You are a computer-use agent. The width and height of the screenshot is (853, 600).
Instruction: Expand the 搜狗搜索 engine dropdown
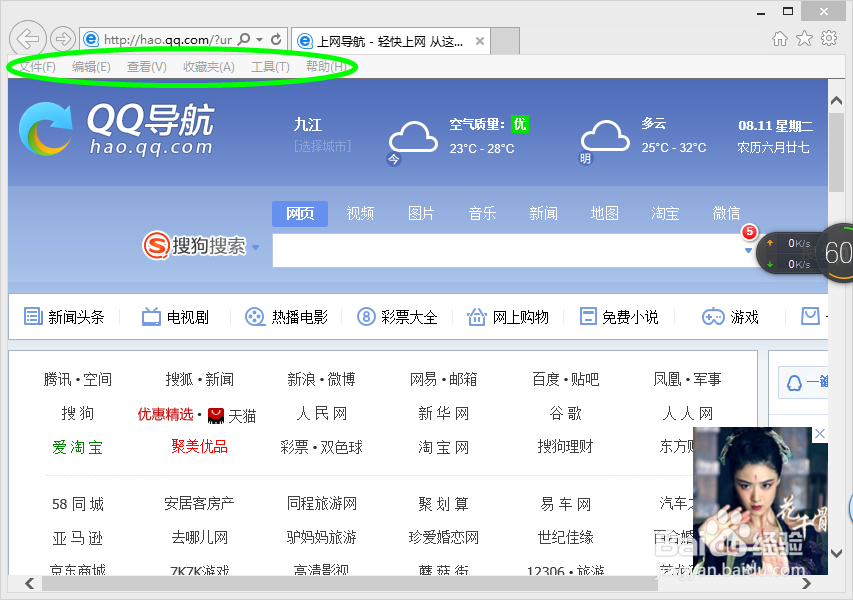point(255,248)
